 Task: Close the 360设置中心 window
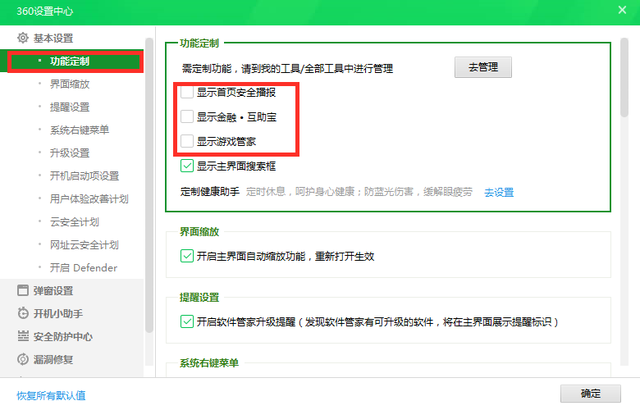pyautogui.click(x=622, y=10)
